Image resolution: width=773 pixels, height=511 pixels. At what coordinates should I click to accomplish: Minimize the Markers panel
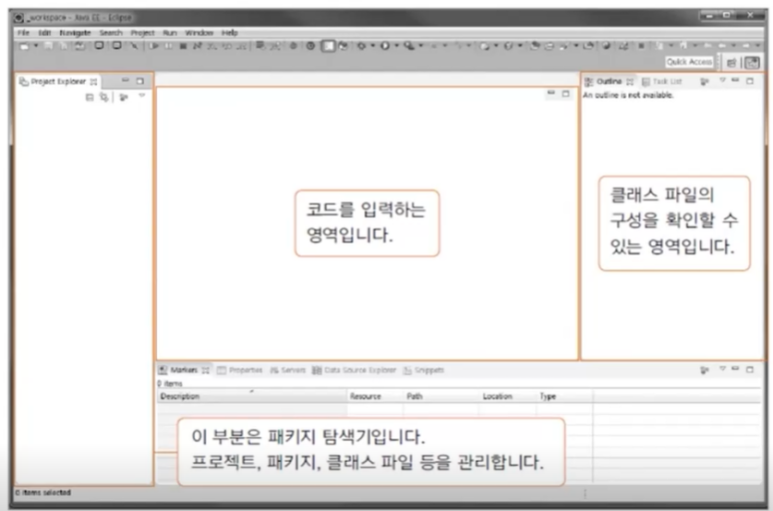pyautogui.click(x=736, y=369)
